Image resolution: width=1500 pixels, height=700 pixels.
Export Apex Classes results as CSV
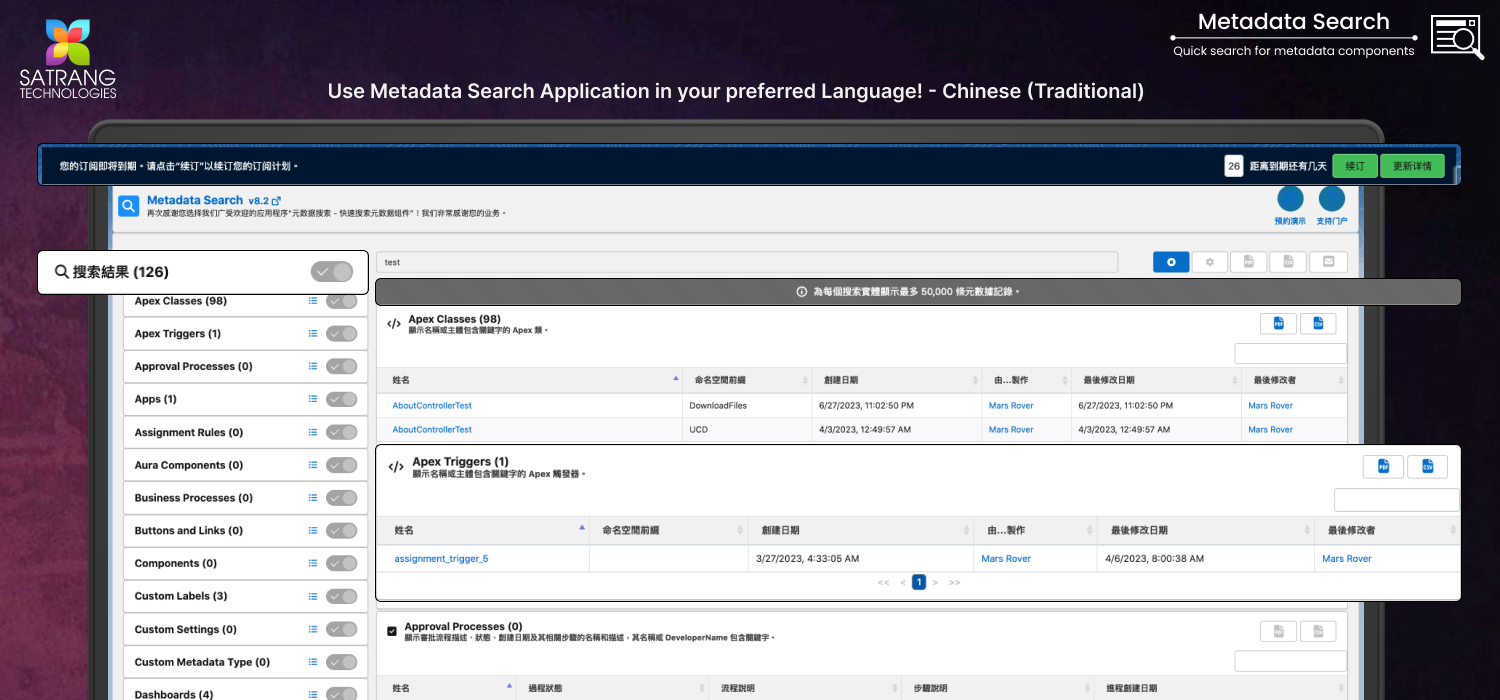tap(1318, 323)
